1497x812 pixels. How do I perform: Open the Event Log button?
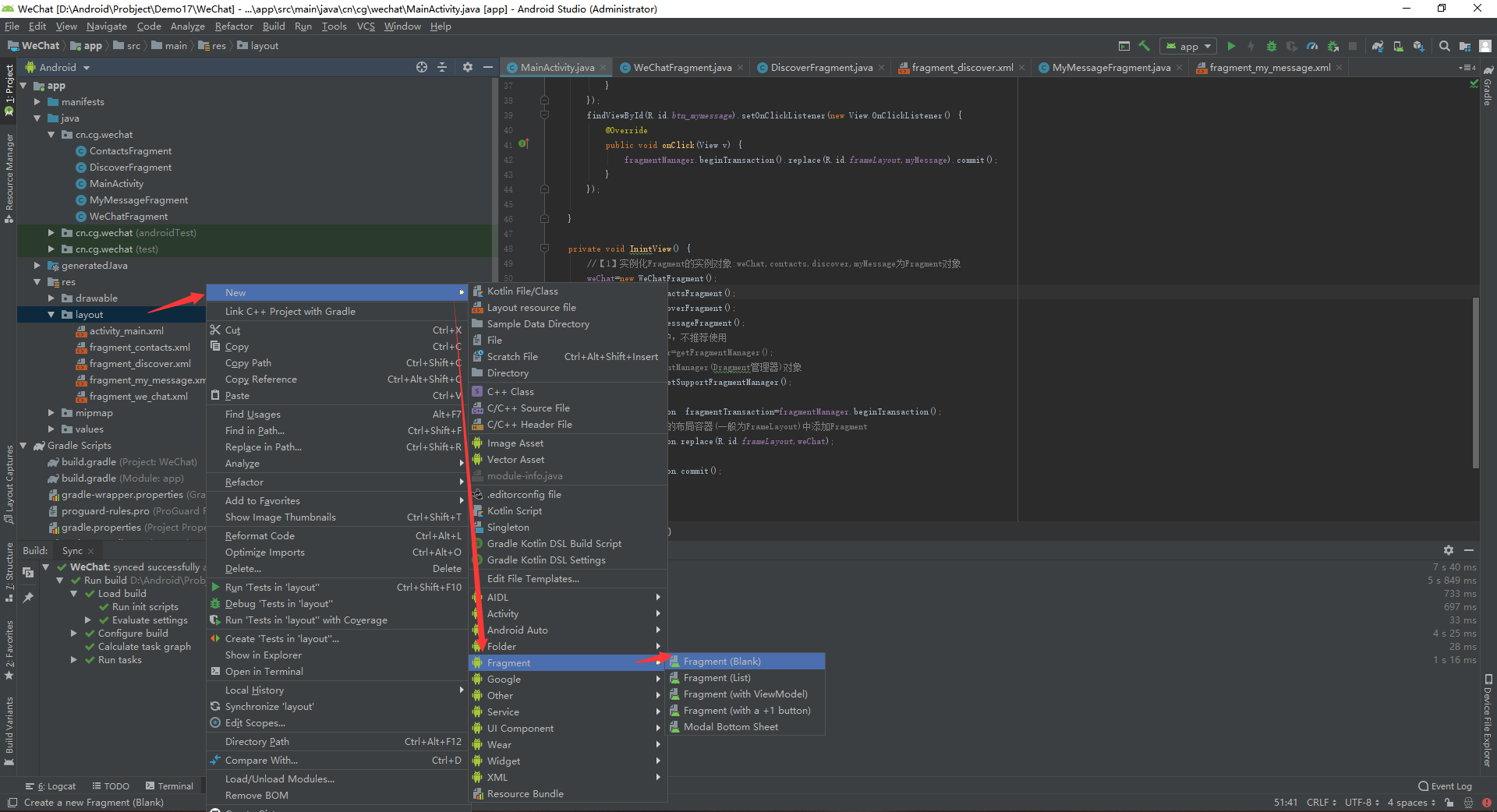[x=1445, y=786]
